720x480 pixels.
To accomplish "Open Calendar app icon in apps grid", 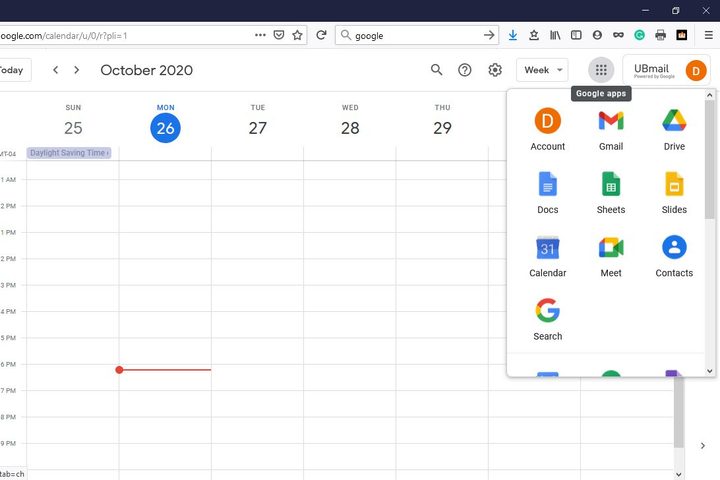I will tap(547, 256).
